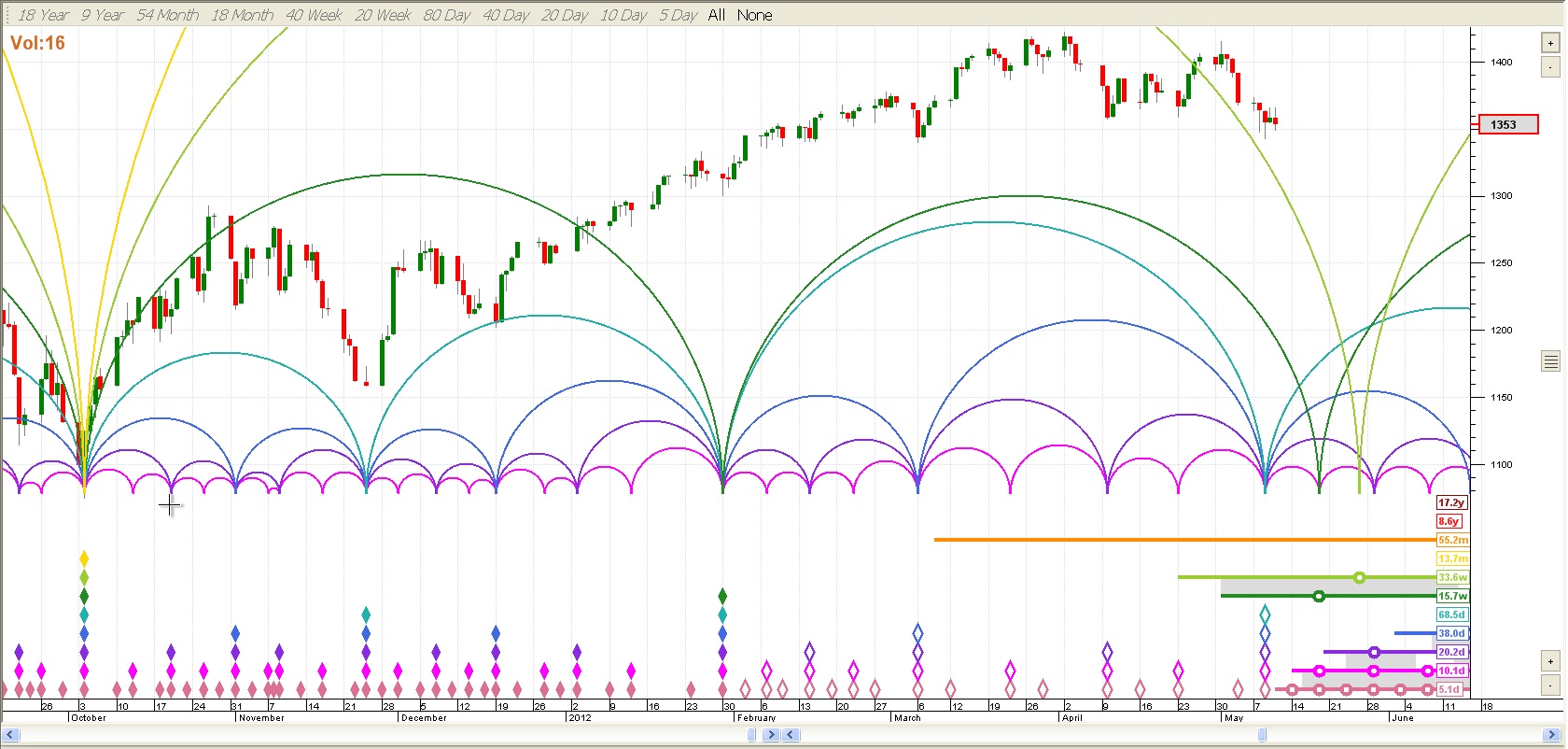
Task: Select None to hide all cycles
Action: click(754, 15)
